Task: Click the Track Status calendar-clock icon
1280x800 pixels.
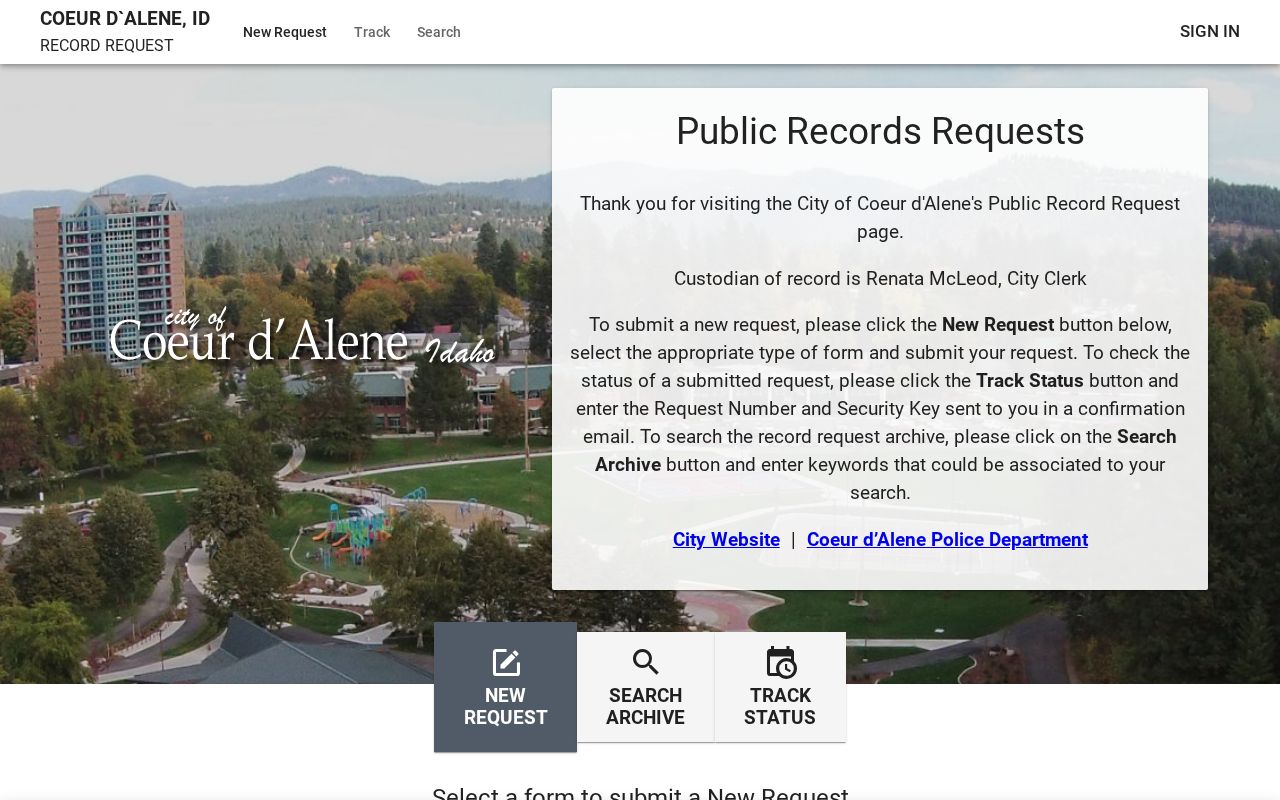Action: click(780, 662)
